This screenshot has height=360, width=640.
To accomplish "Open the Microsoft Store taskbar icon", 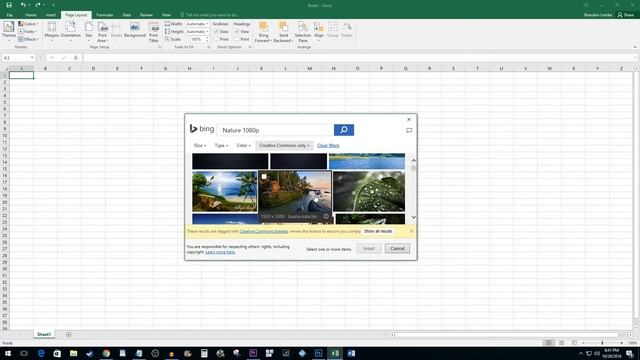I will pyautogui.click(x=57, y=353).
